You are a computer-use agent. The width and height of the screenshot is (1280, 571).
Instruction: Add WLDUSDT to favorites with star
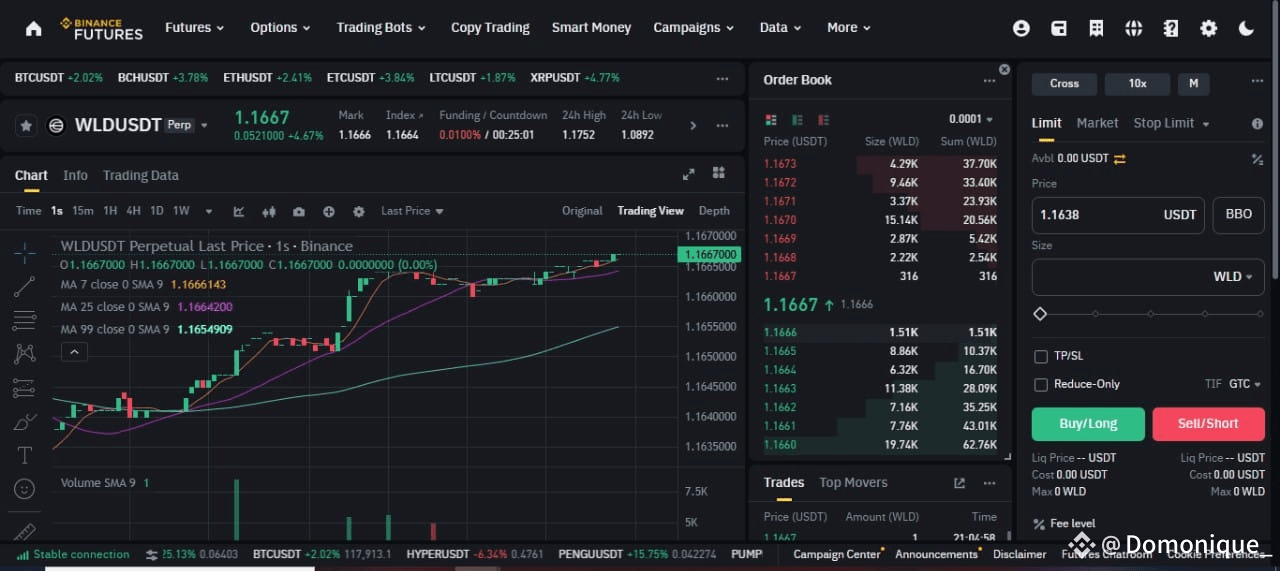click(26, 125)
